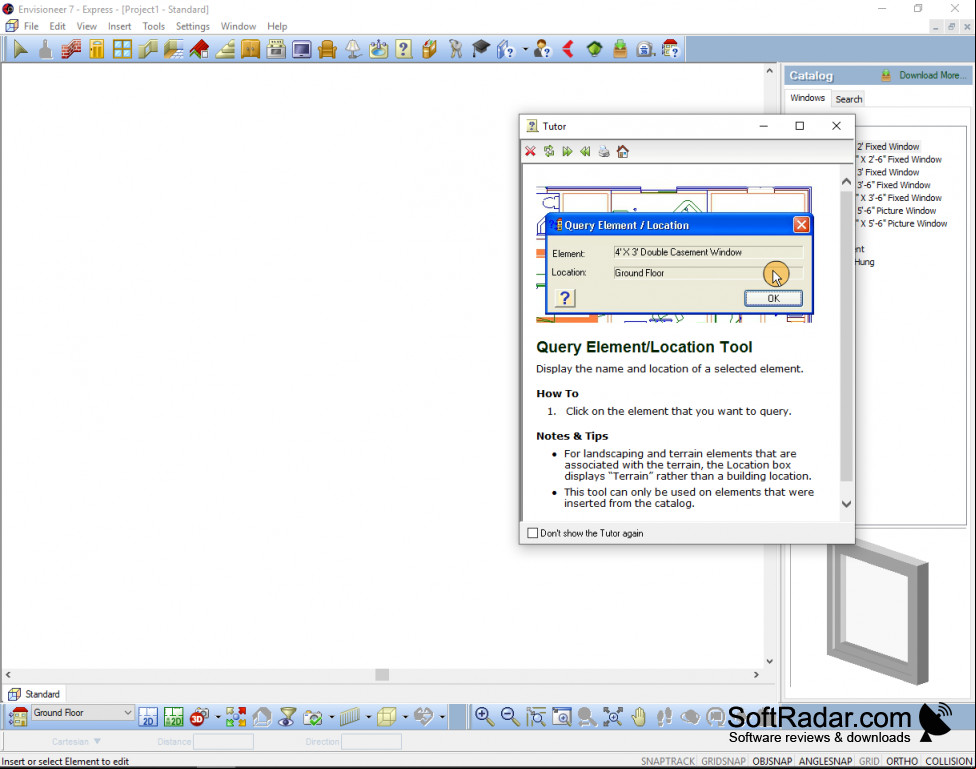Pick the Doors tool
Screen dimensions: 976x769
tap(96, 49)
